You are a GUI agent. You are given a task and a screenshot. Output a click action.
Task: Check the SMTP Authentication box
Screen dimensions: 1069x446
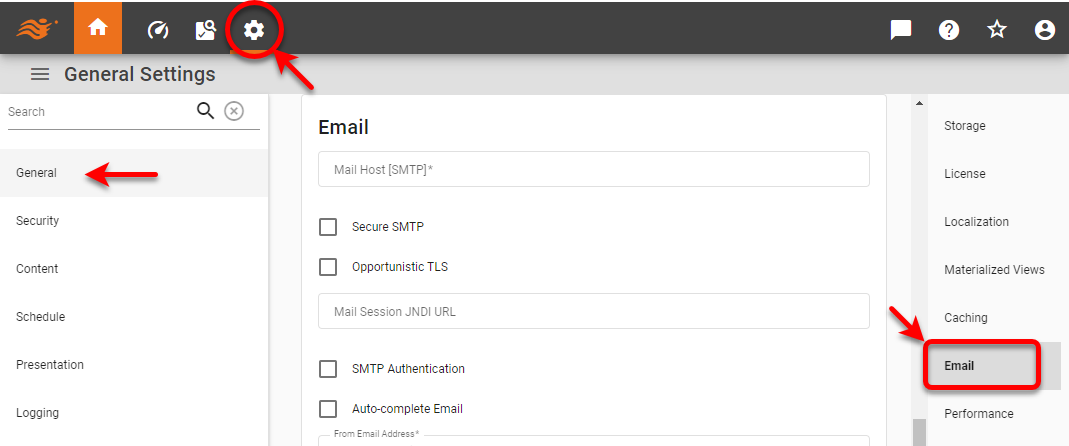tap(328, 369)
